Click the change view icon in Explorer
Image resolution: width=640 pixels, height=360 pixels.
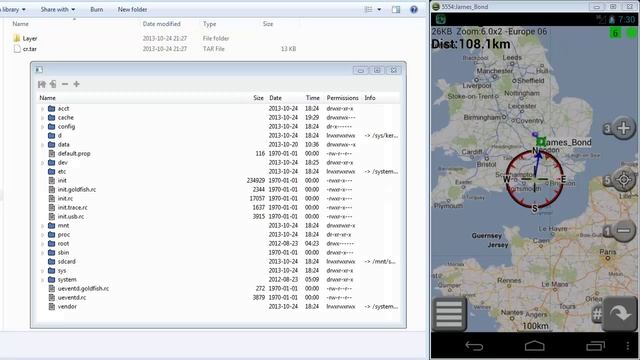369,9
